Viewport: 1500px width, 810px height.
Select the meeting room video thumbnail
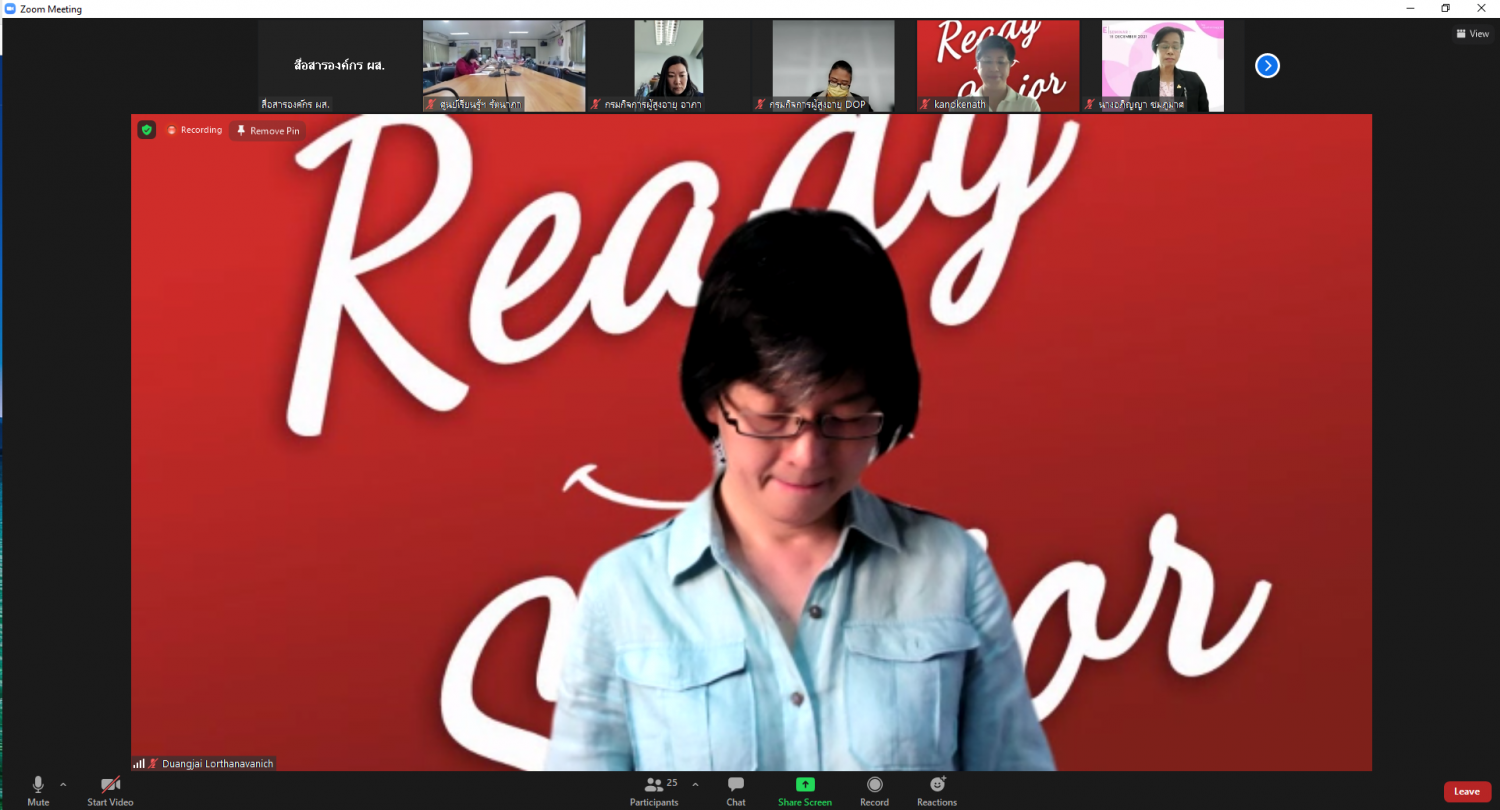[504, 66]
